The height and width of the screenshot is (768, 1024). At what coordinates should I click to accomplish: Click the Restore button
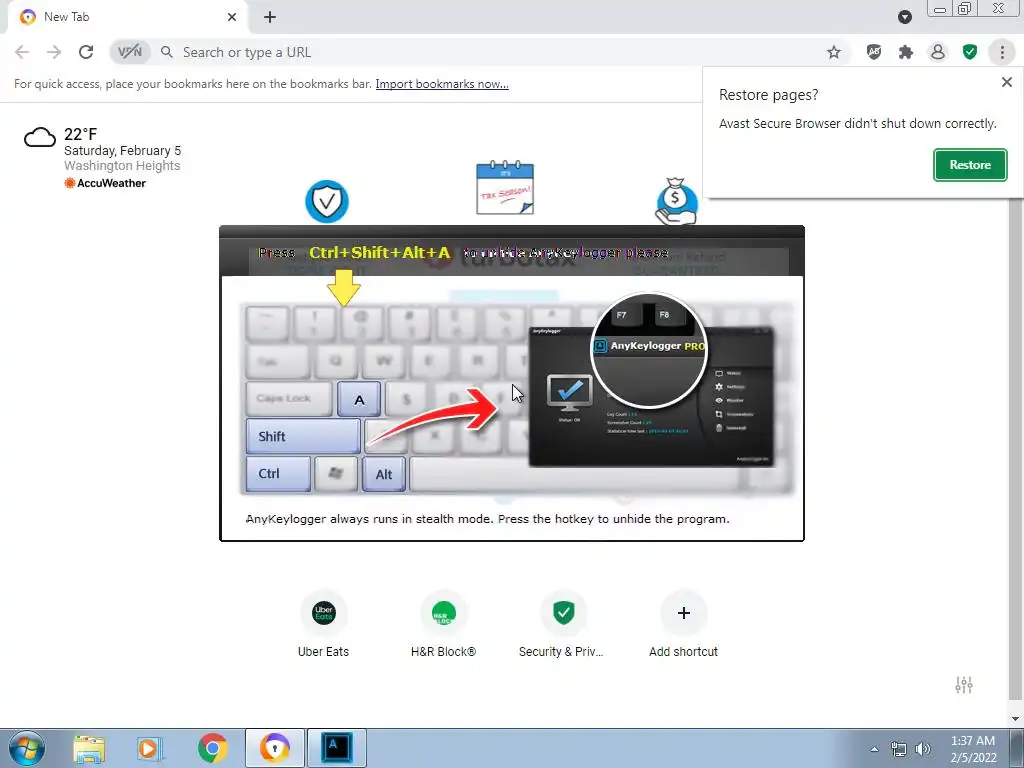click(970, 165)
